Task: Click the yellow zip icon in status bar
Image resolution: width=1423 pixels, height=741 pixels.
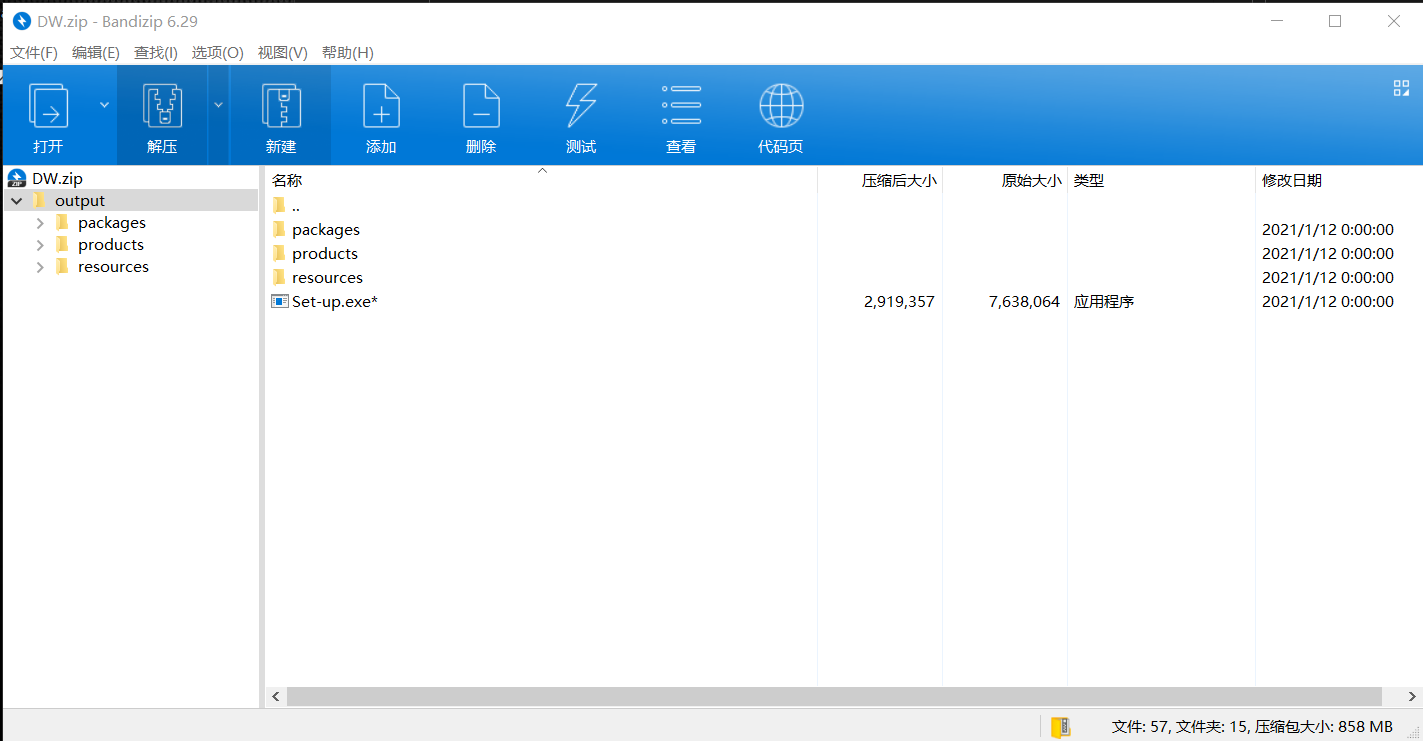Action: 1060,727
